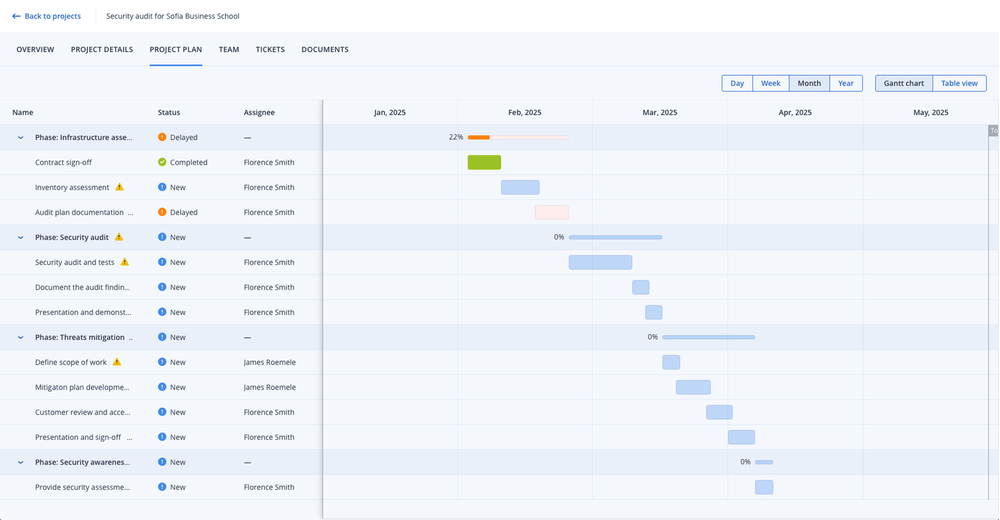
Task: Select the Gantt chart view
Action: click(904, 83)
